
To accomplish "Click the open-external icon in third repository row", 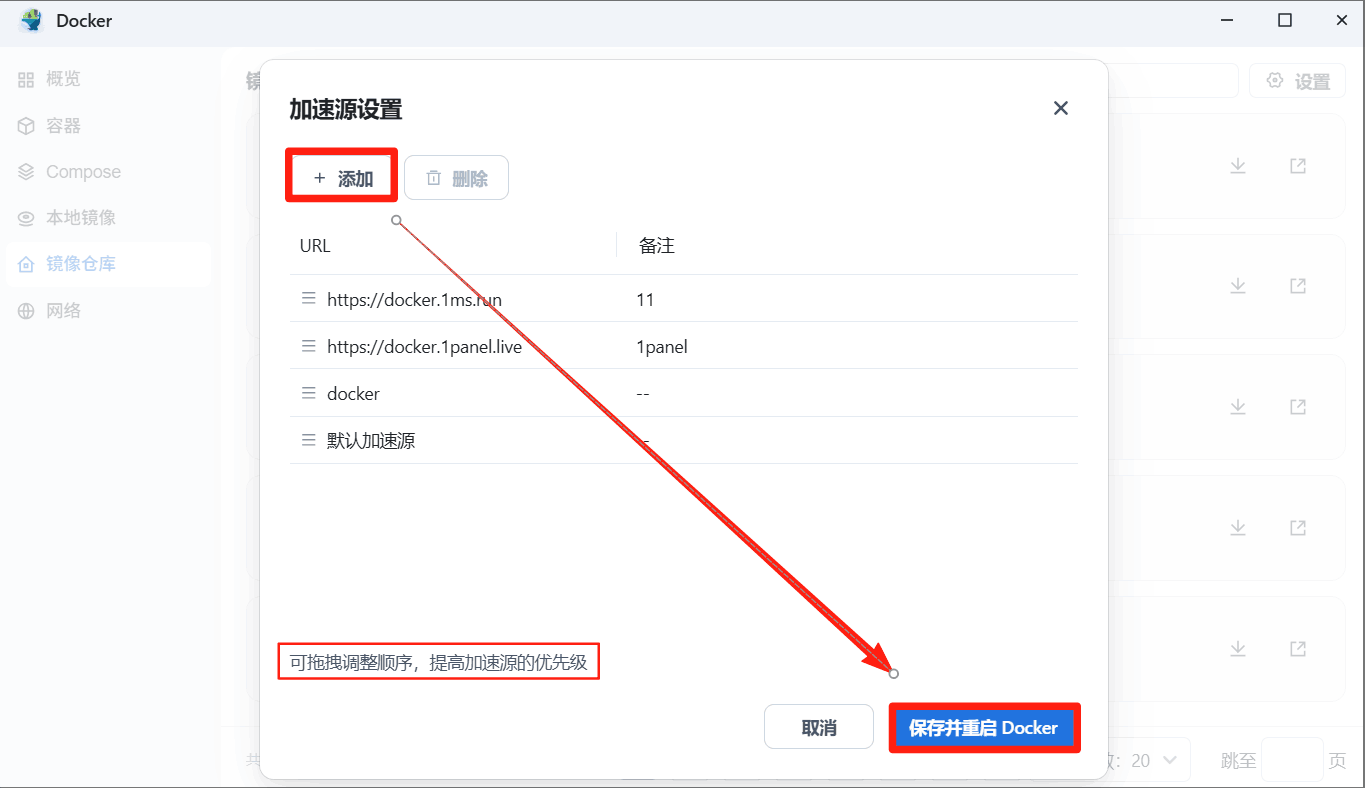I will 1298,407.
